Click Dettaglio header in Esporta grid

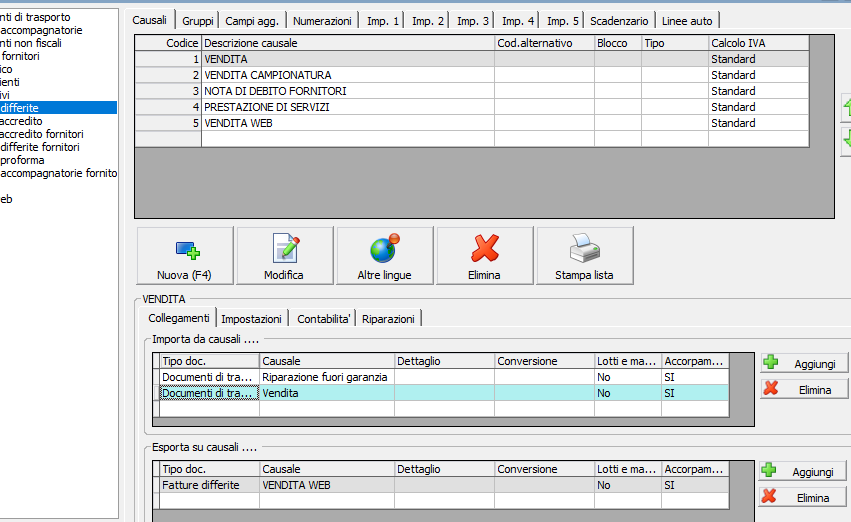tap(444, 469)
